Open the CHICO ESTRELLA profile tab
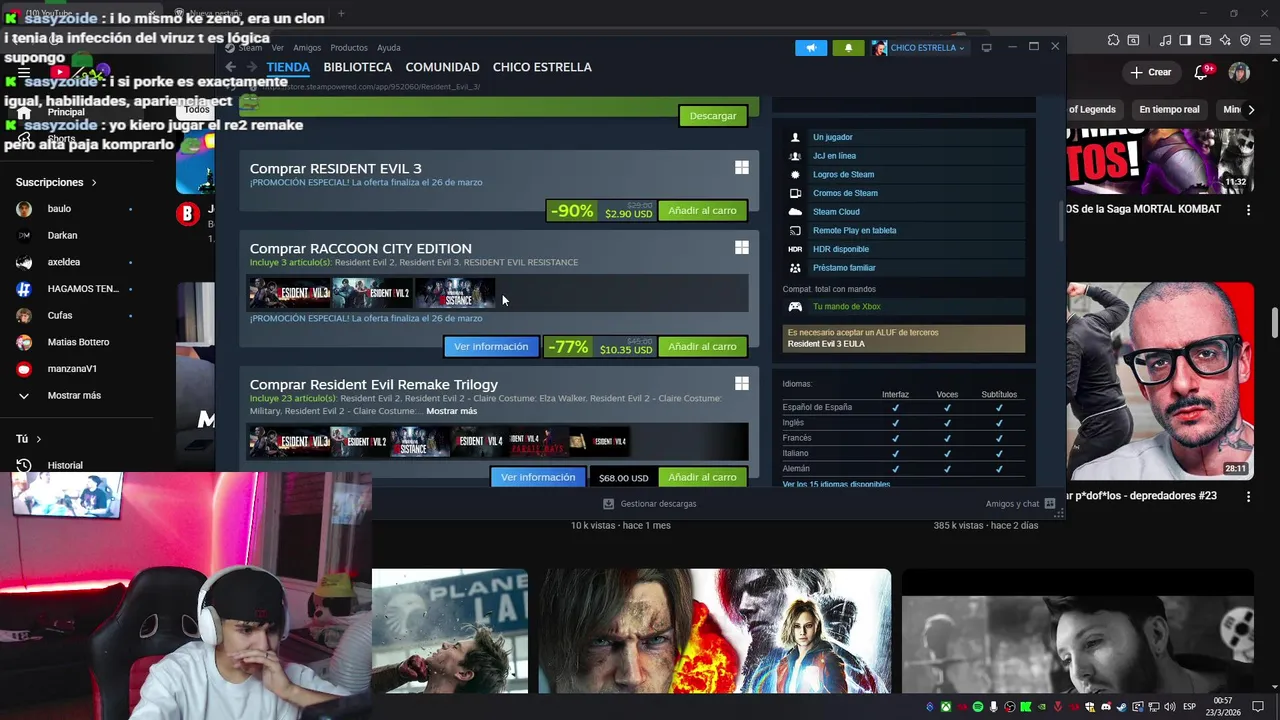1280x720 pixels. point(542,67)
